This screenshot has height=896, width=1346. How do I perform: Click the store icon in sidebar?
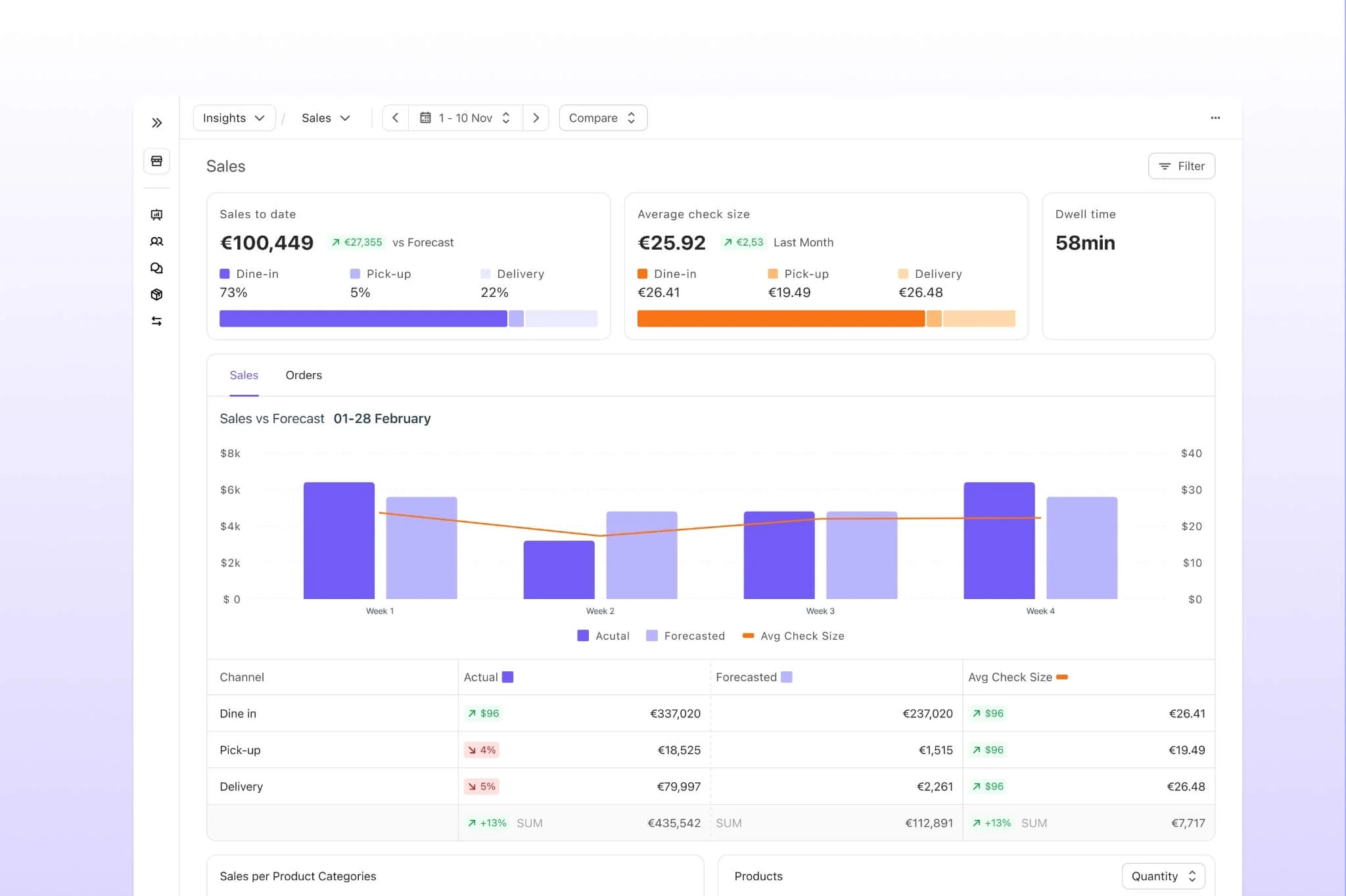point(156,161)
